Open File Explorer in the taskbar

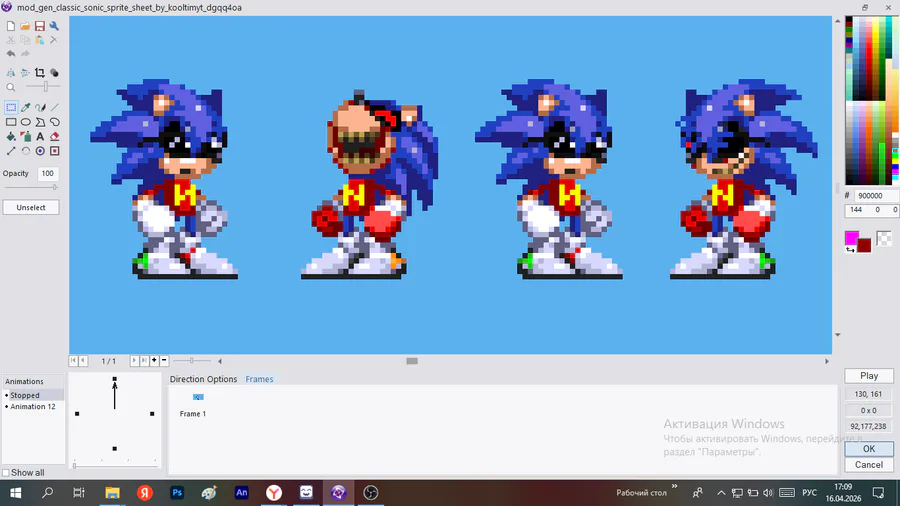(112, 493)
